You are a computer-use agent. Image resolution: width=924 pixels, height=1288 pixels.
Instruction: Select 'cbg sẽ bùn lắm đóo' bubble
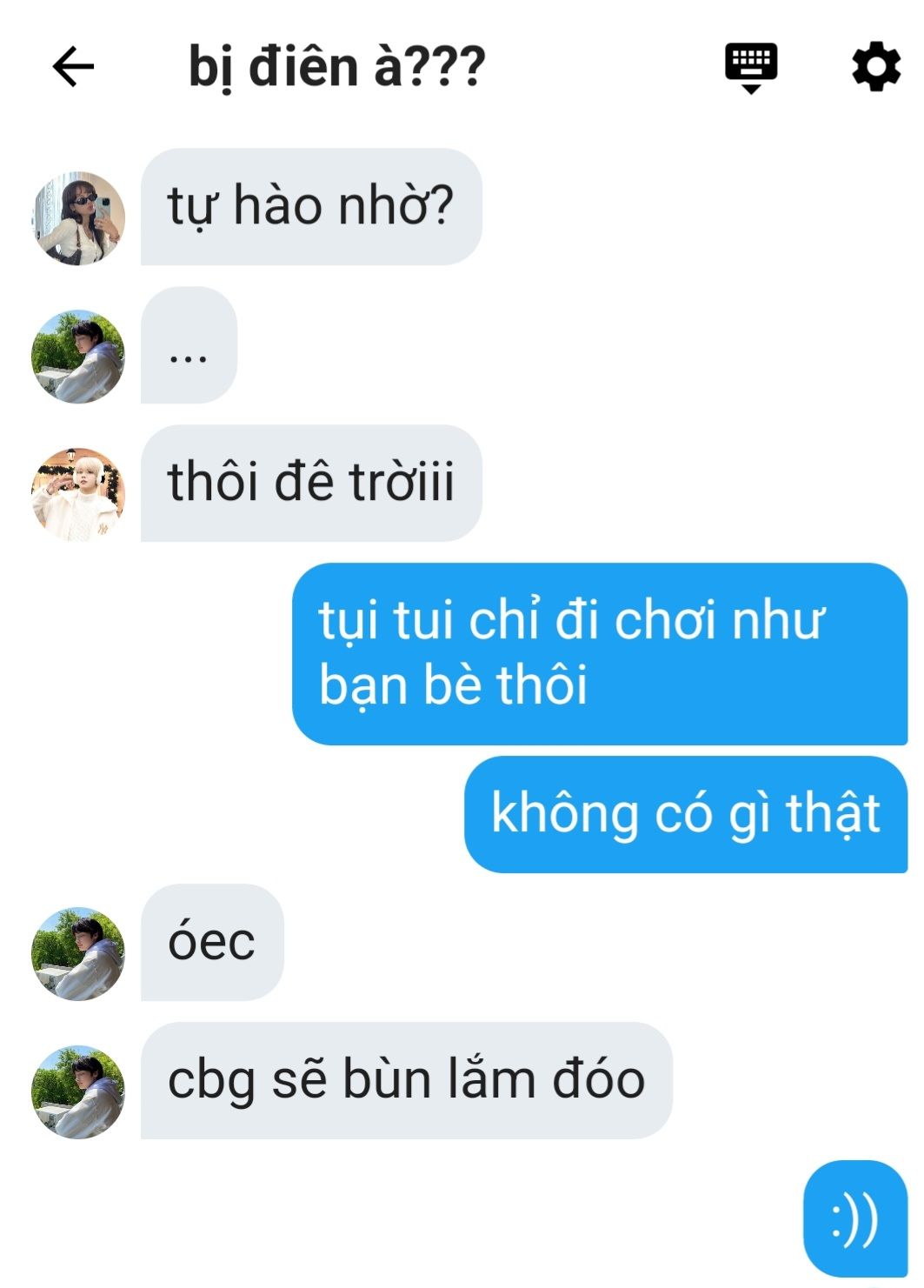point(407,1080)
